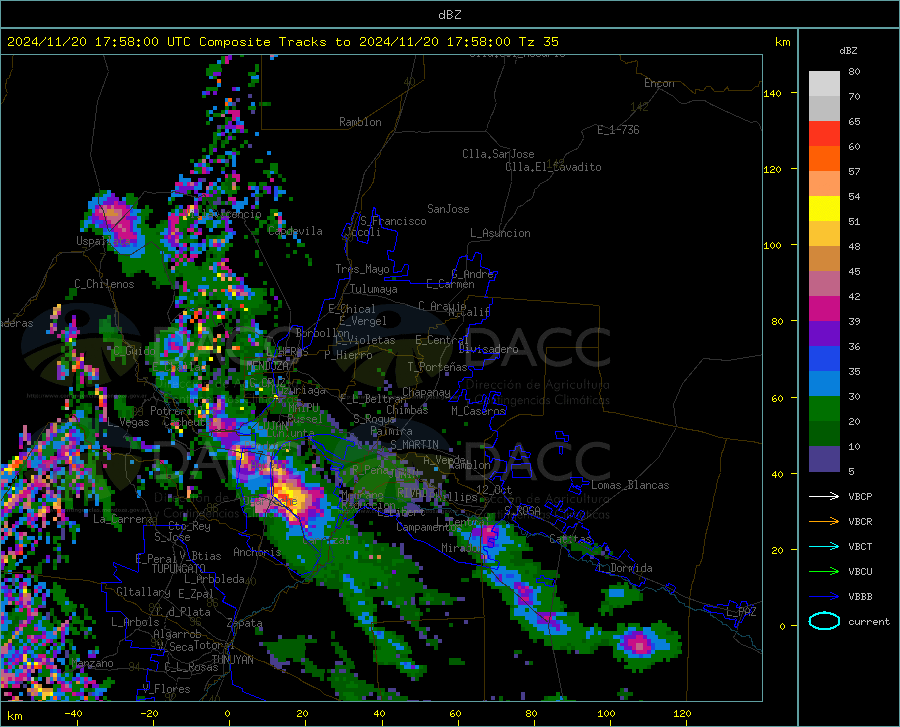Click the S_Francisco map label
The width and height of the screenshot is (900, 727).
[393, 221]
